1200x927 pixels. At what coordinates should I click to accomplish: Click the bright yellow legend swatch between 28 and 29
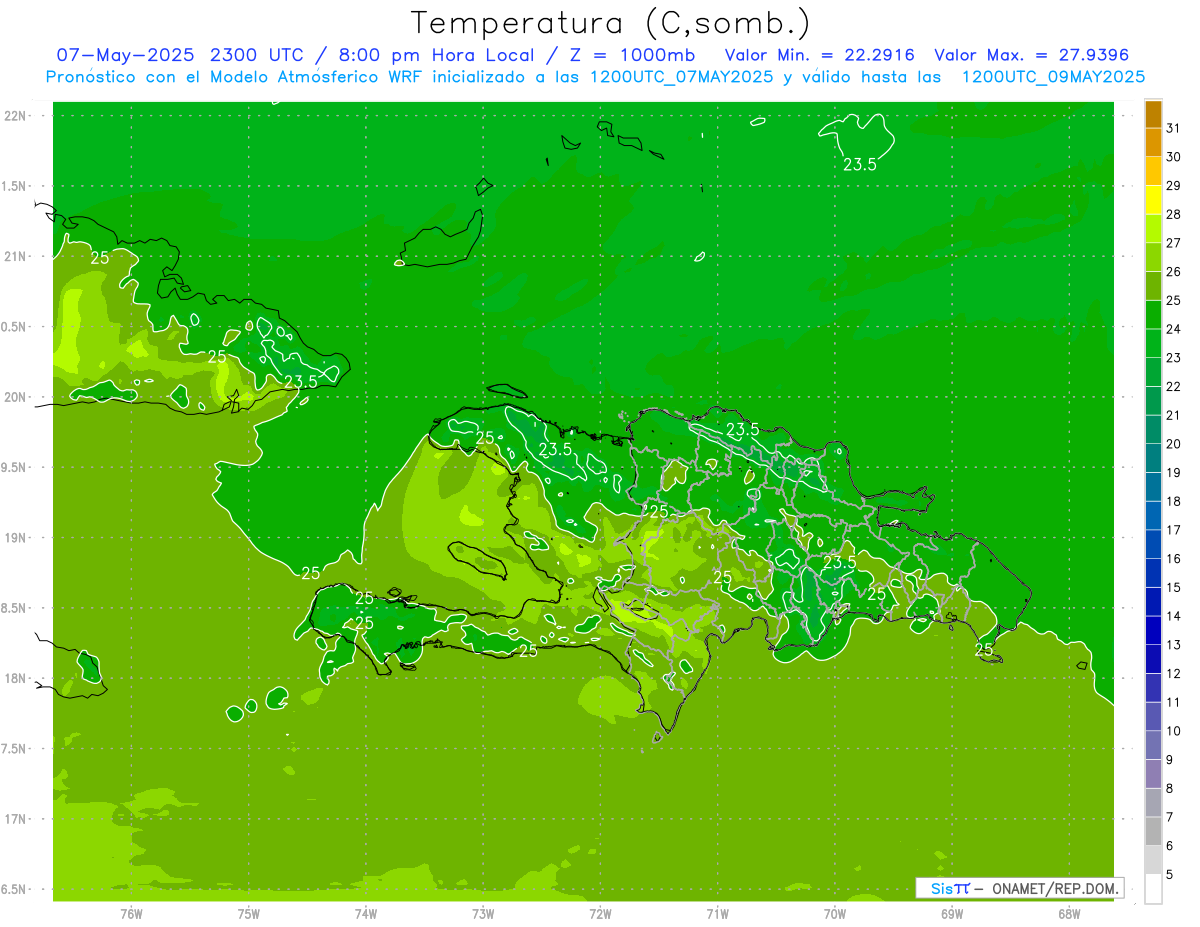point(1153,200)
